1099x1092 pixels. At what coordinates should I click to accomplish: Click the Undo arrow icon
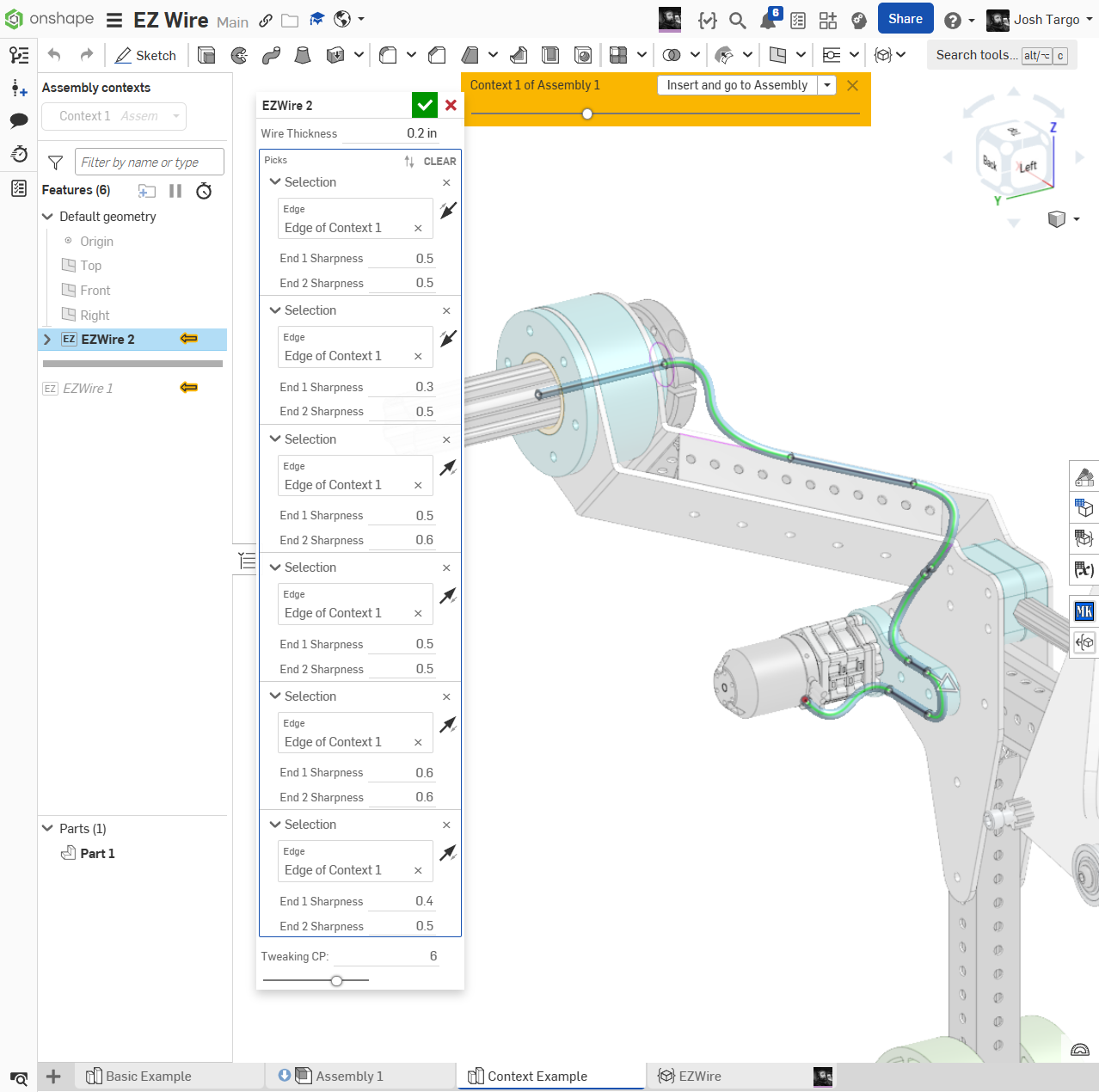54,55
